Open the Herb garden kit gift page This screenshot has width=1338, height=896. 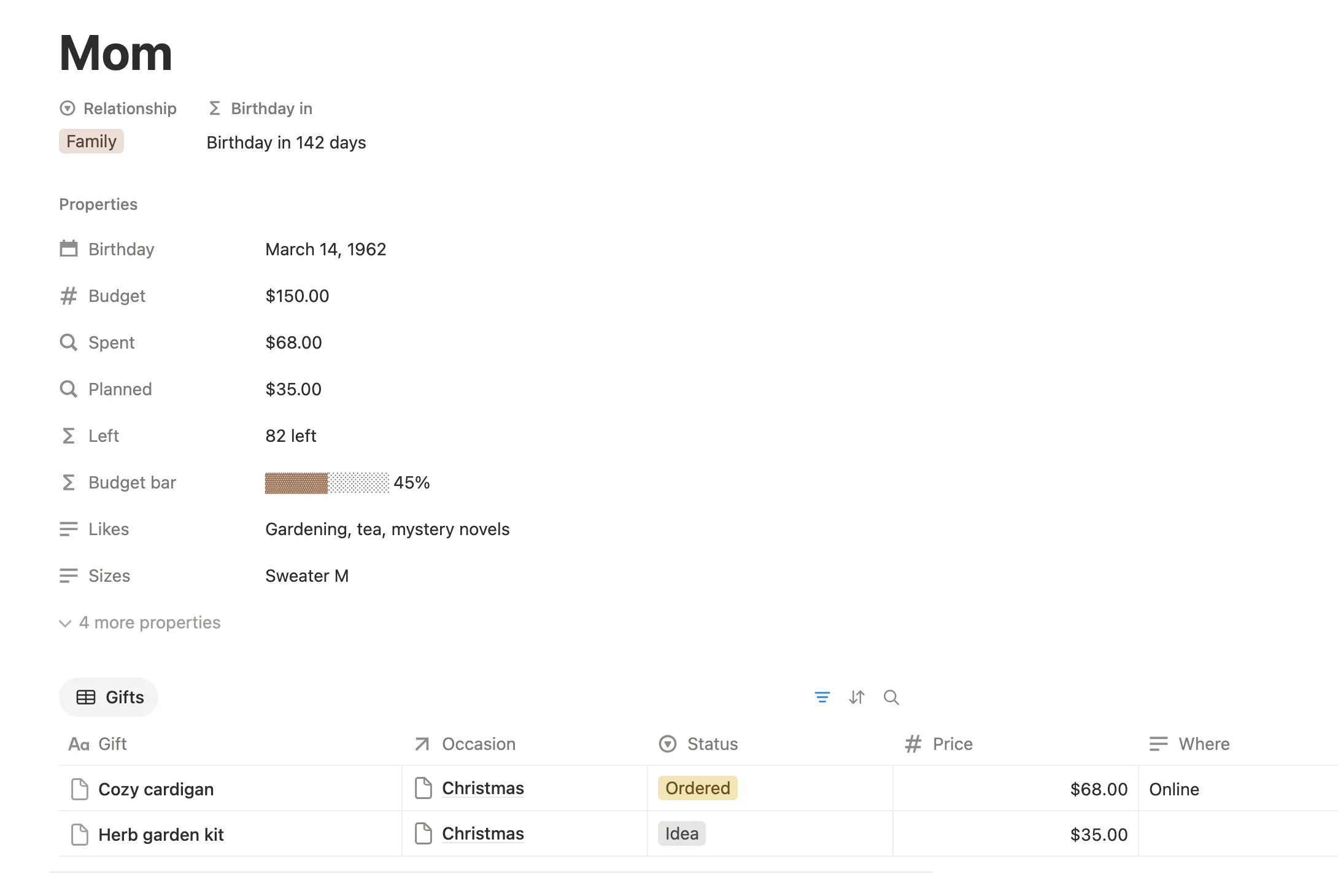(161, 835)
